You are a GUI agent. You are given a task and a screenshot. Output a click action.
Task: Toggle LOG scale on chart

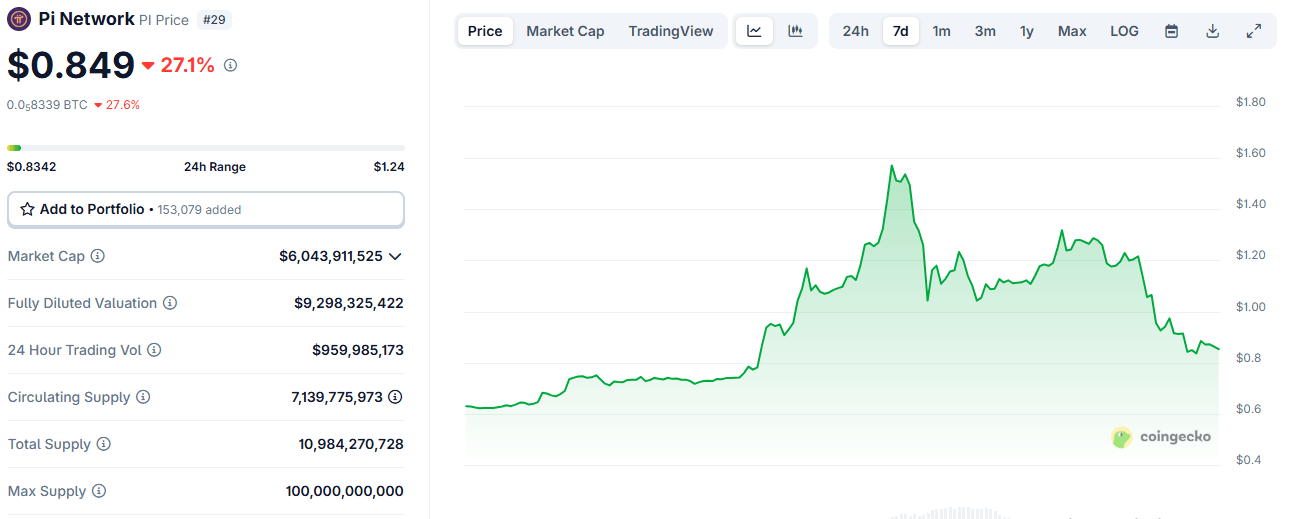1124,31
